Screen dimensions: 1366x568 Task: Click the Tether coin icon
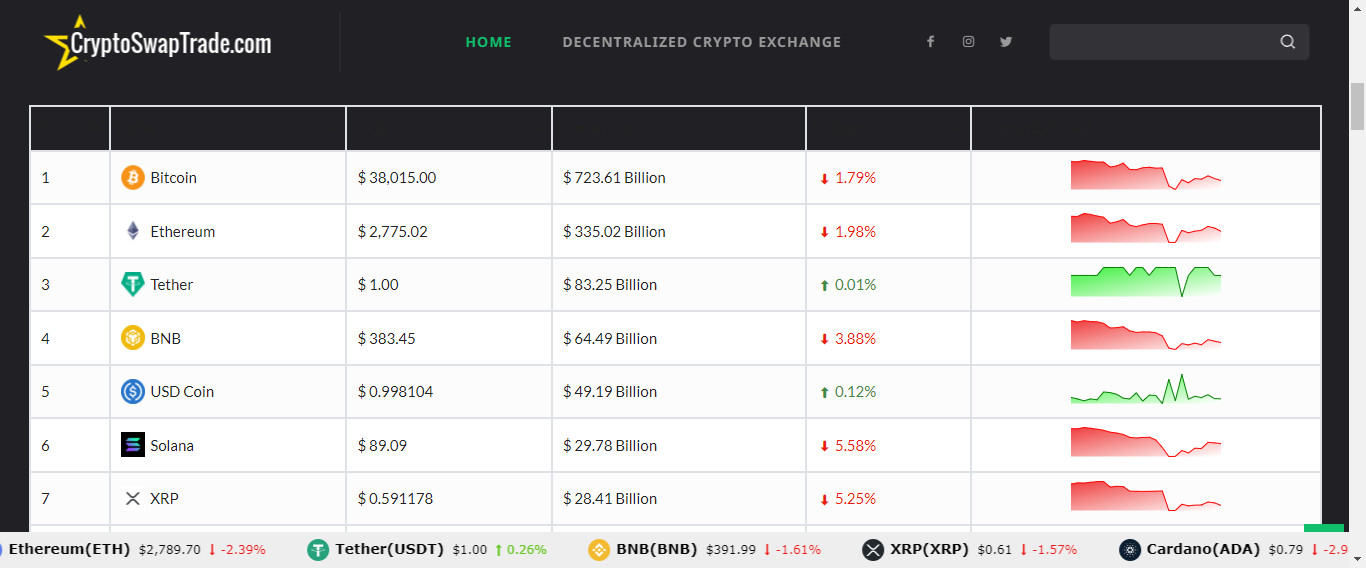click(133, 285)
